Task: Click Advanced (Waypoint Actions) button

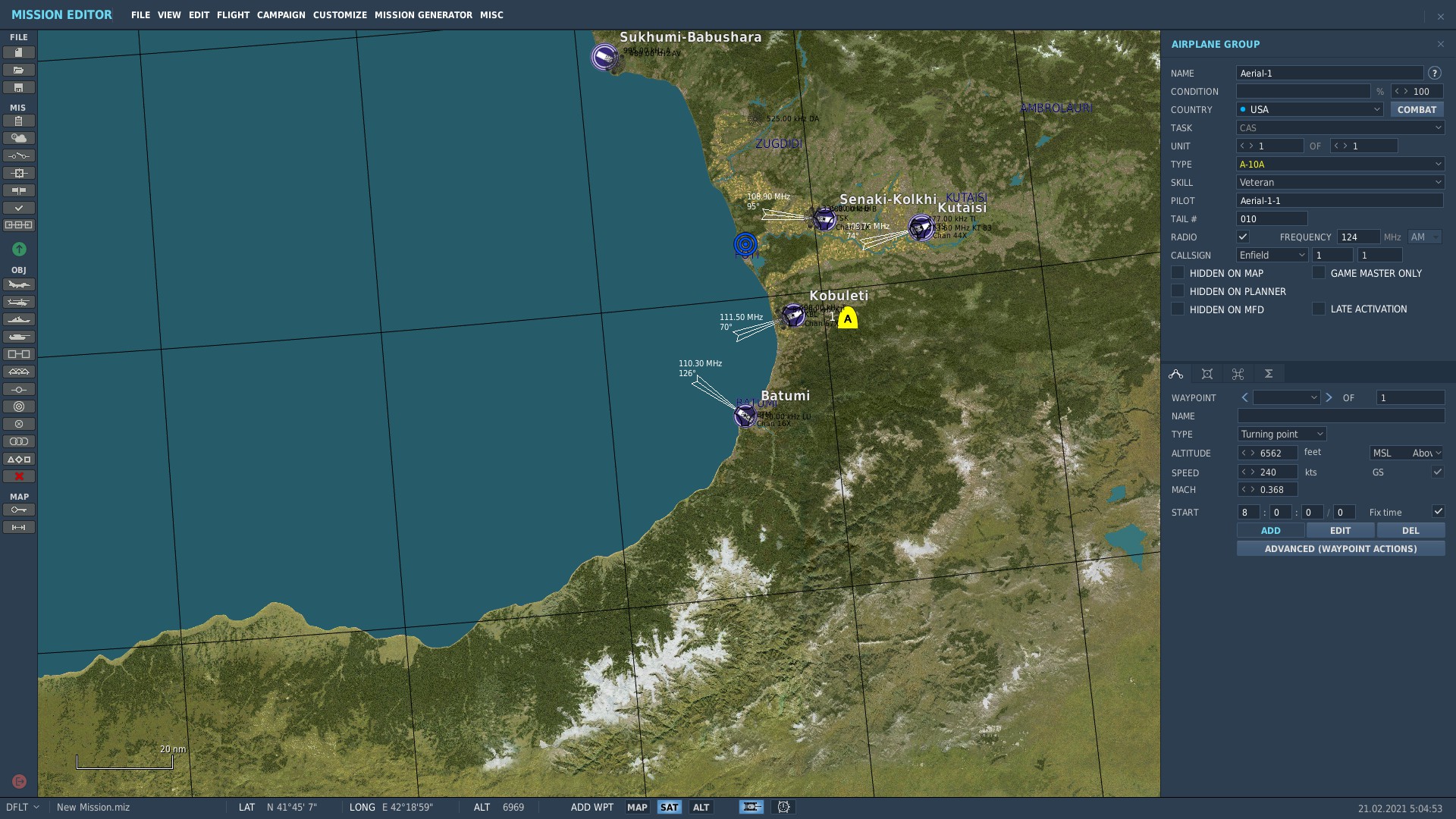Action: [1340, 548]
